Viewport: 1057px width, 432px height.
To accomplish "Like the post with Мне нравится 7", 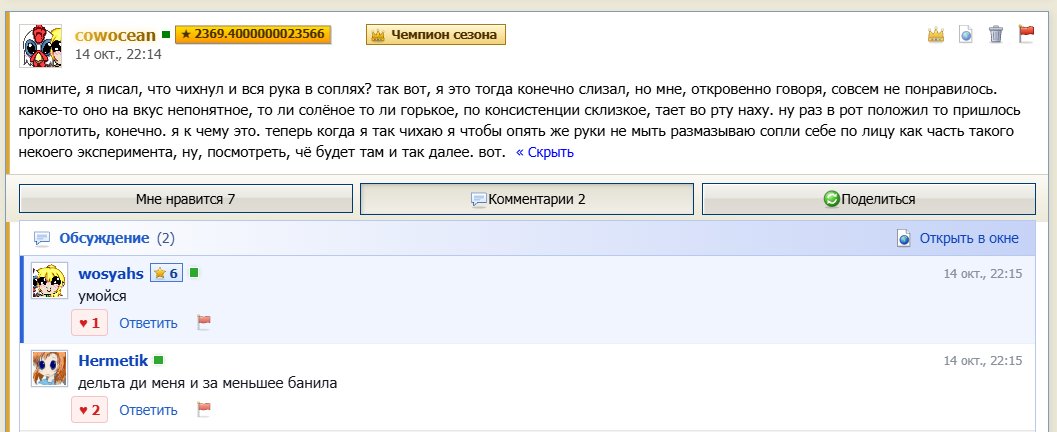I will click(x=185, y=199).
